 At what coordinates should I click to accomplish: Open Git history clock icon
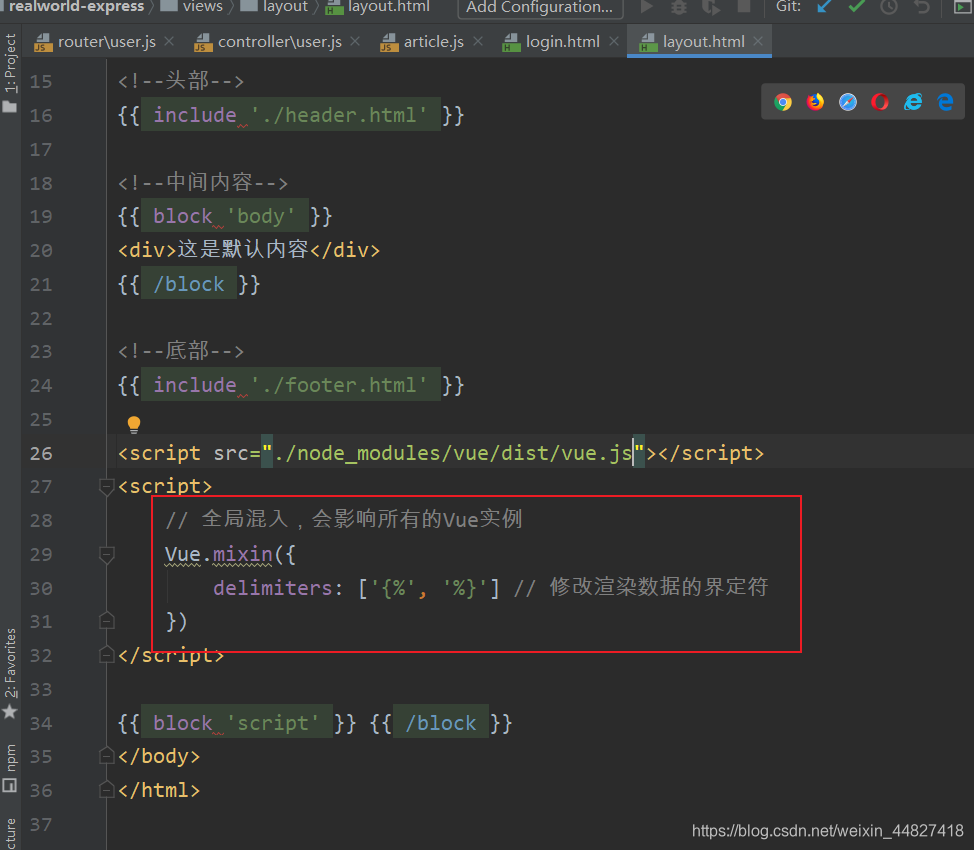pyautogui.click(x=889, y=7)
